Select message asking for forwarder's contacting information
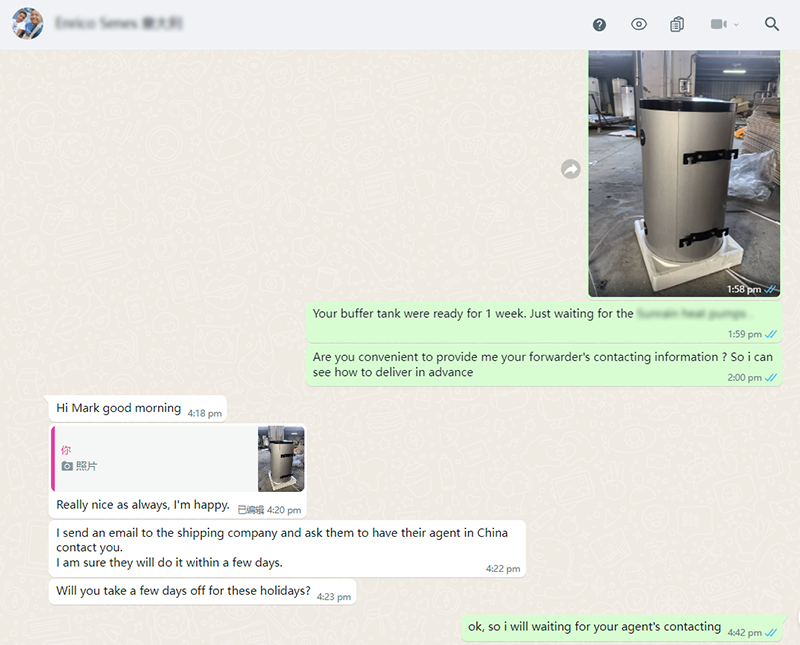Viewport: 800px width, 645px height. [544, 366]
